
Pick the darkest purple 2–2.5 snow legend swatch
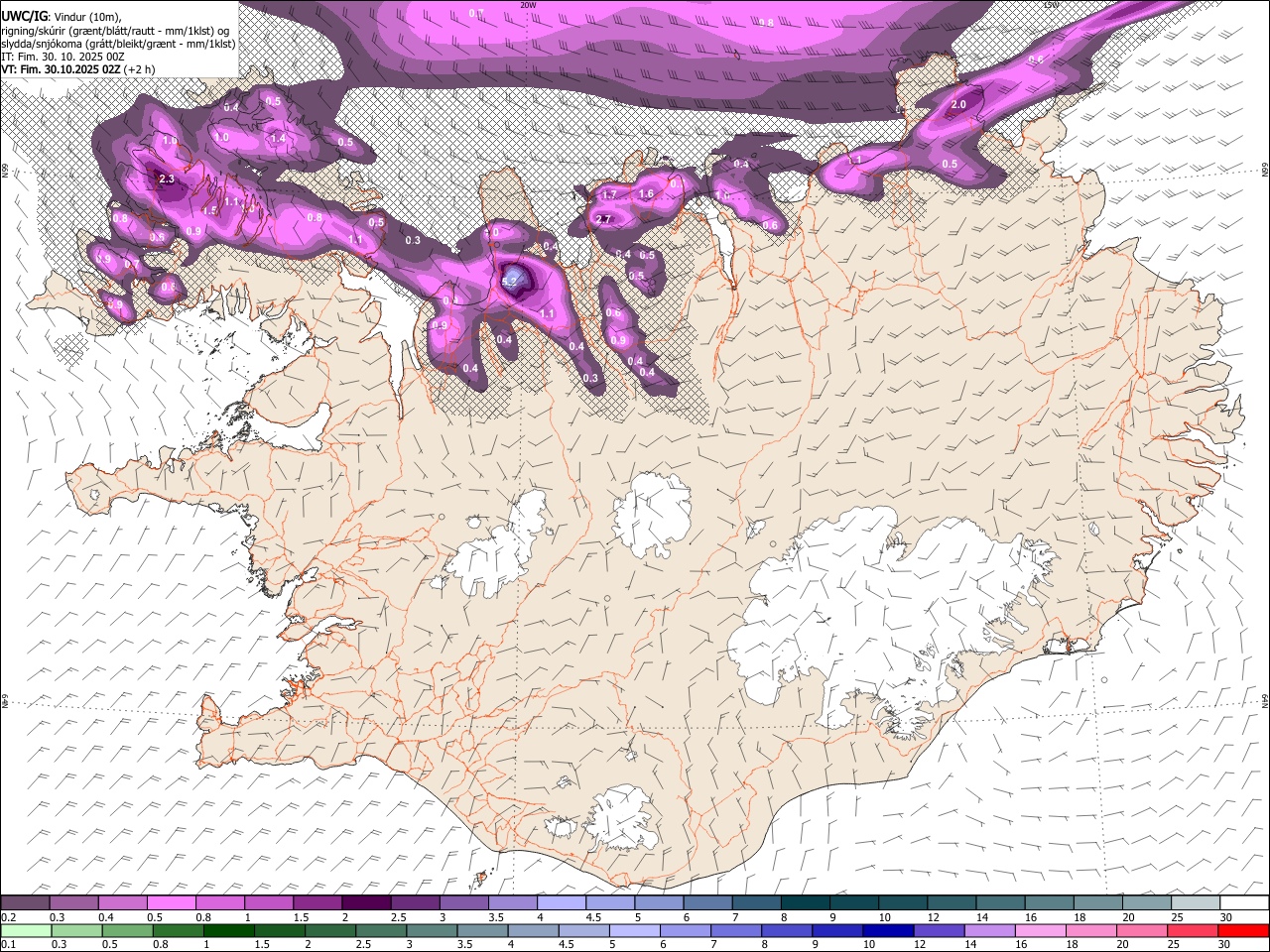tap(367, 902)
